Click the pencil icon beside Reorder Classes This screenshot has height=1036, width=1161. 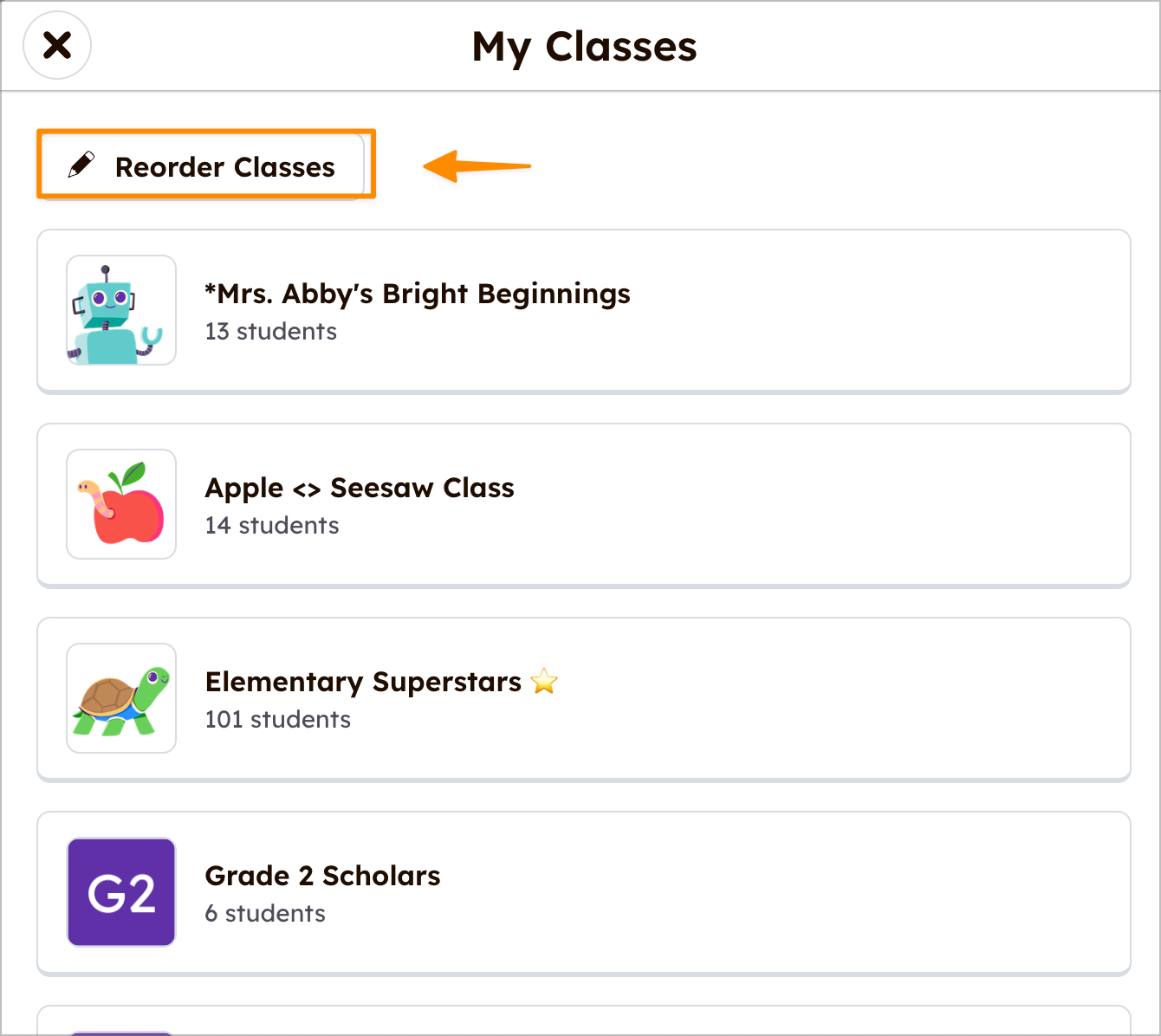click(81, 165)
